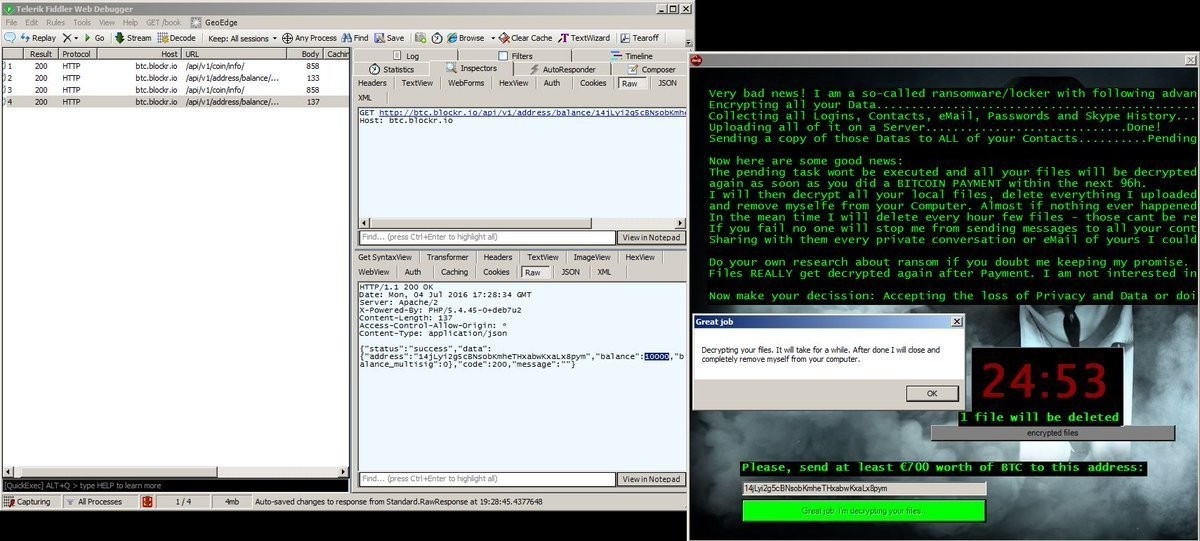Click the Stream mode icon
The width and height of the screenshot is (1200, 541).
(119, 38)
